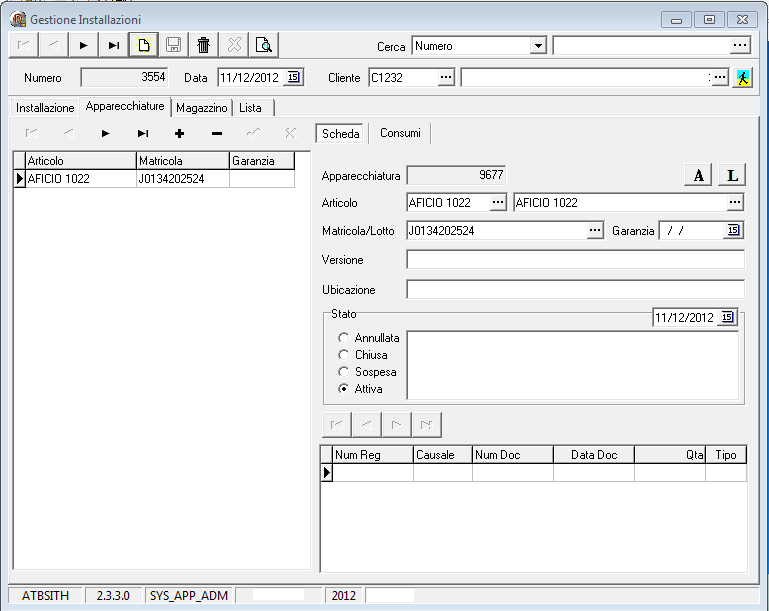Click the Ubicazione input field
This screenshot has height=611, width=769.
point(575,289)
